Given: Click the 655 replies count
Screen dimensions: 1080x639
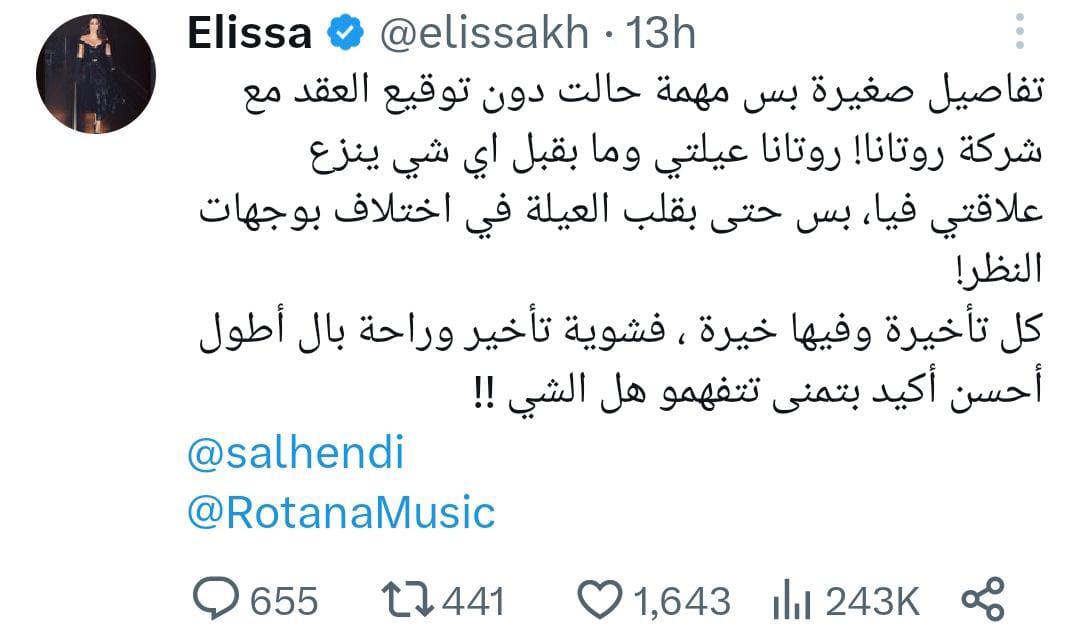Looking at the screenshot, I should 283,601.
